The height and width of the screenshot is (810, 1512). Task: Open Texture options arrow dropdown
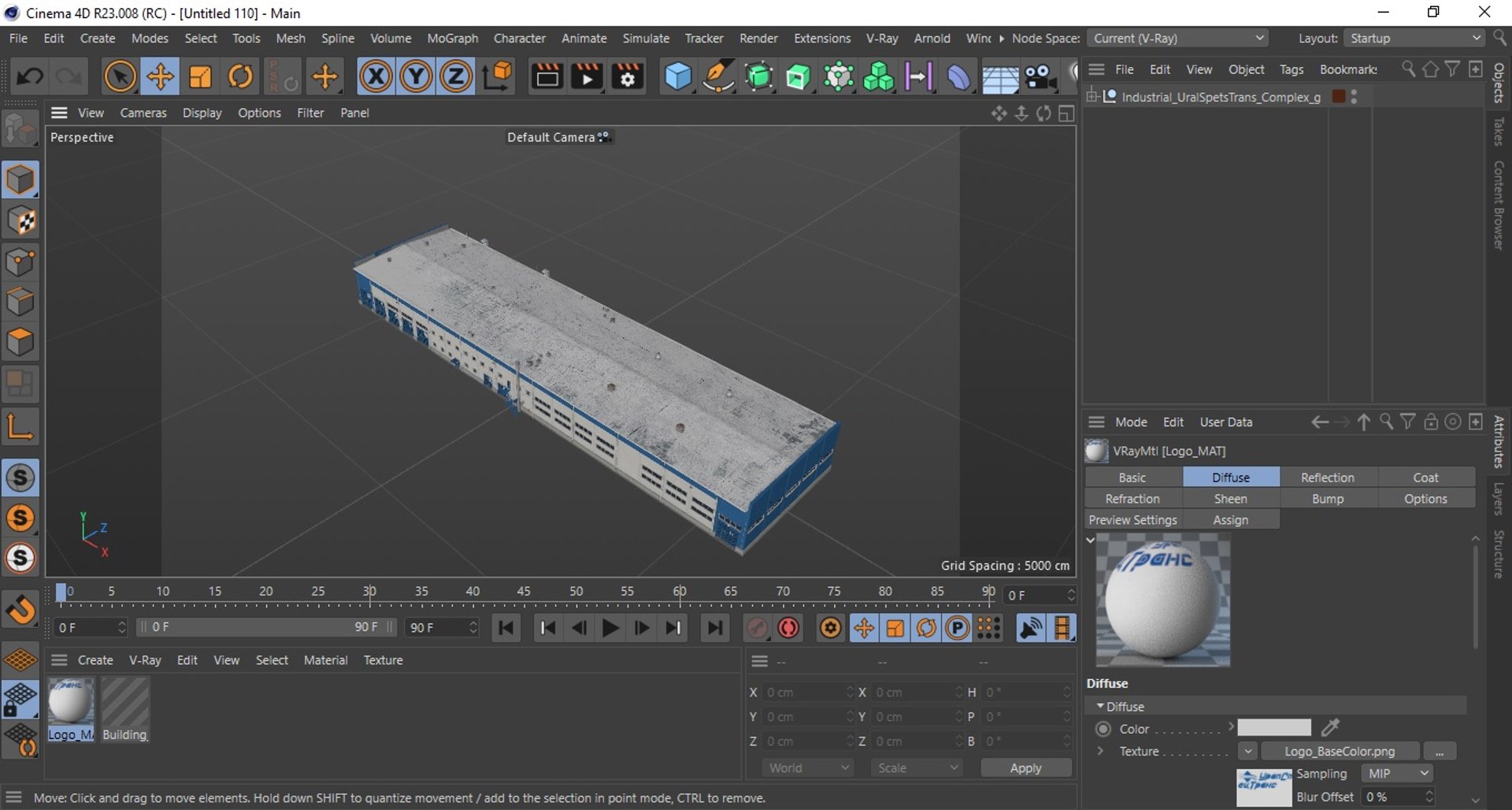pos(1247,752)
